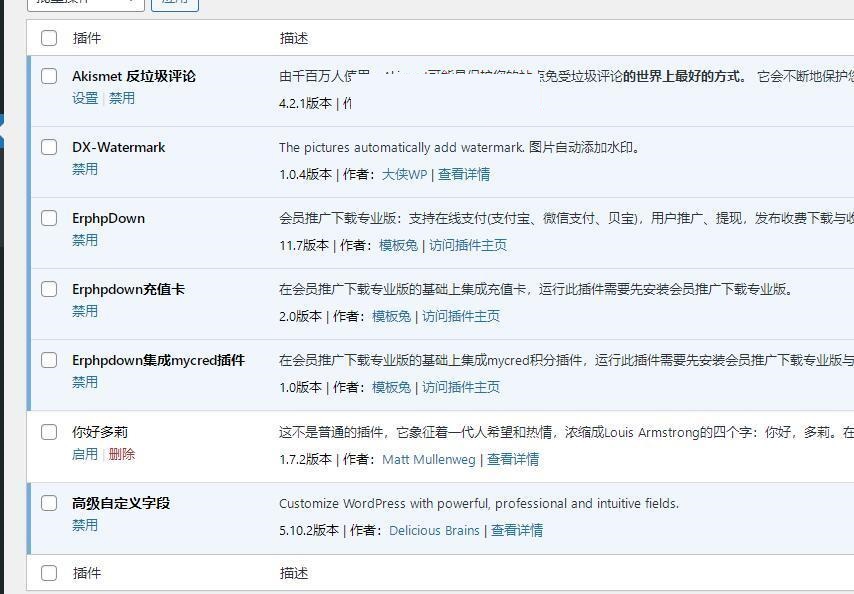Open Akismet settings via 设置 link
Viewport: 854px width, 594px height.
(86, 98)
